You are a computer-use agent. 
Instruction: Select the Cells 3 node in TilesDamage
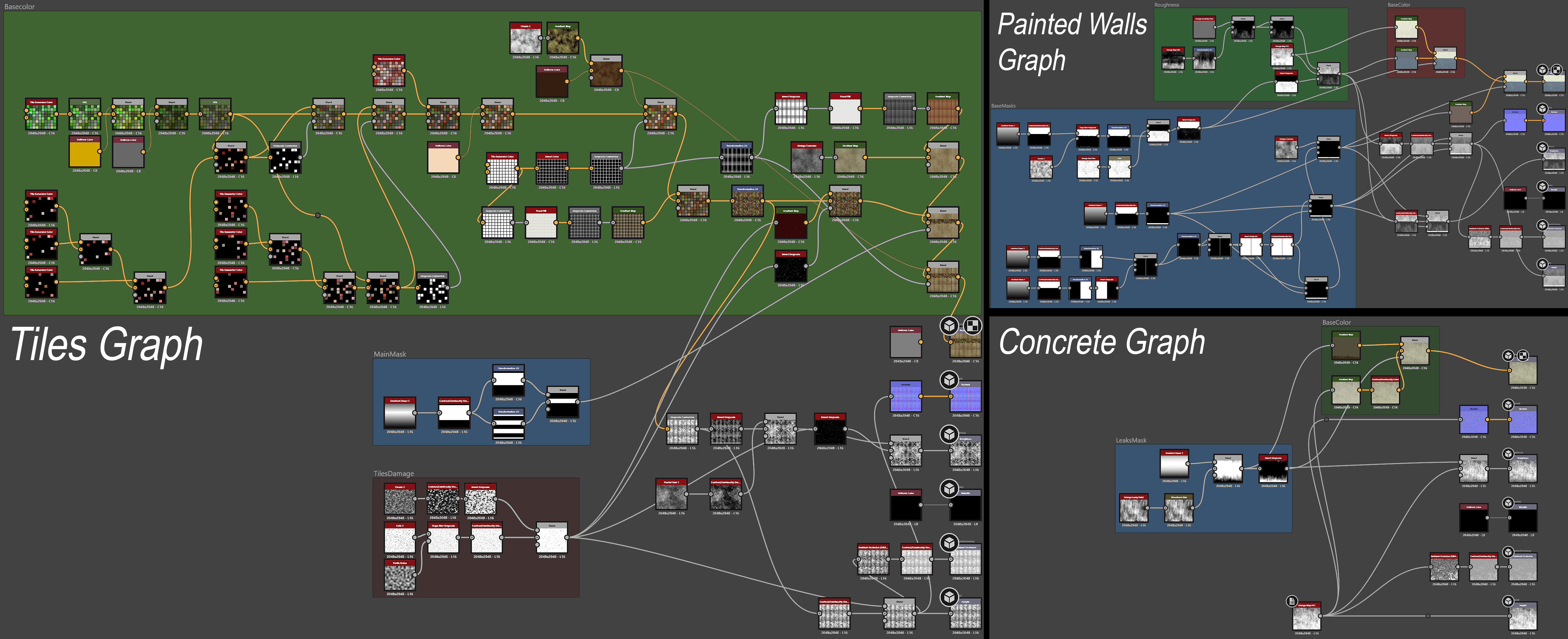(400, 537)
